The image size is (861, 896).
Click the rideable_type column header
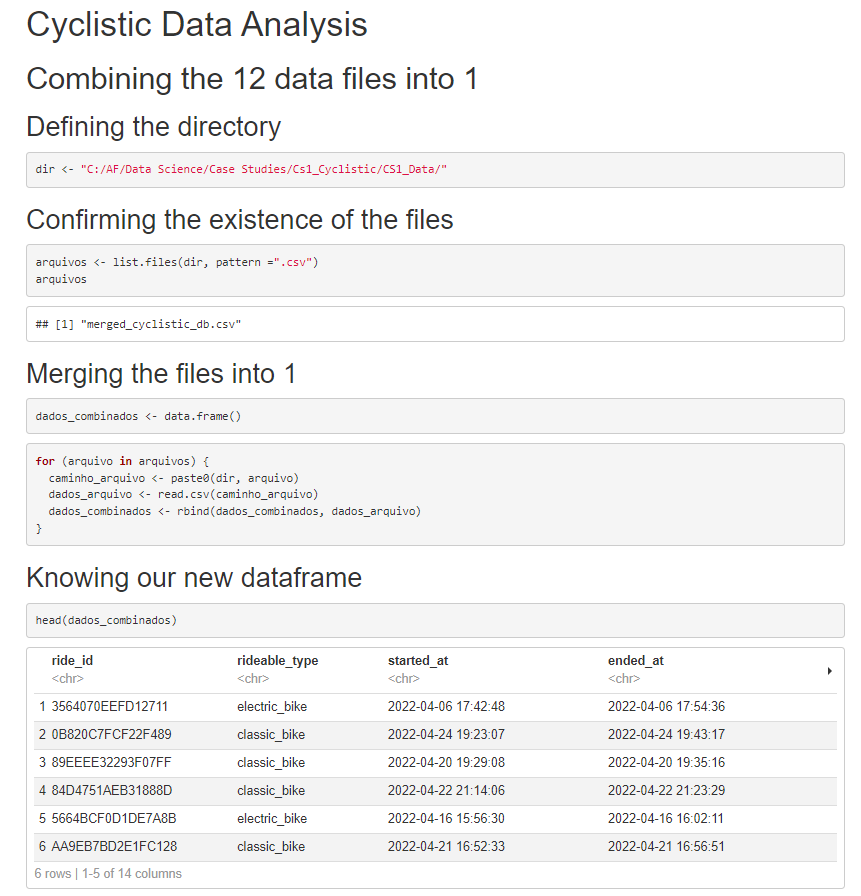(x=278, y=661)
